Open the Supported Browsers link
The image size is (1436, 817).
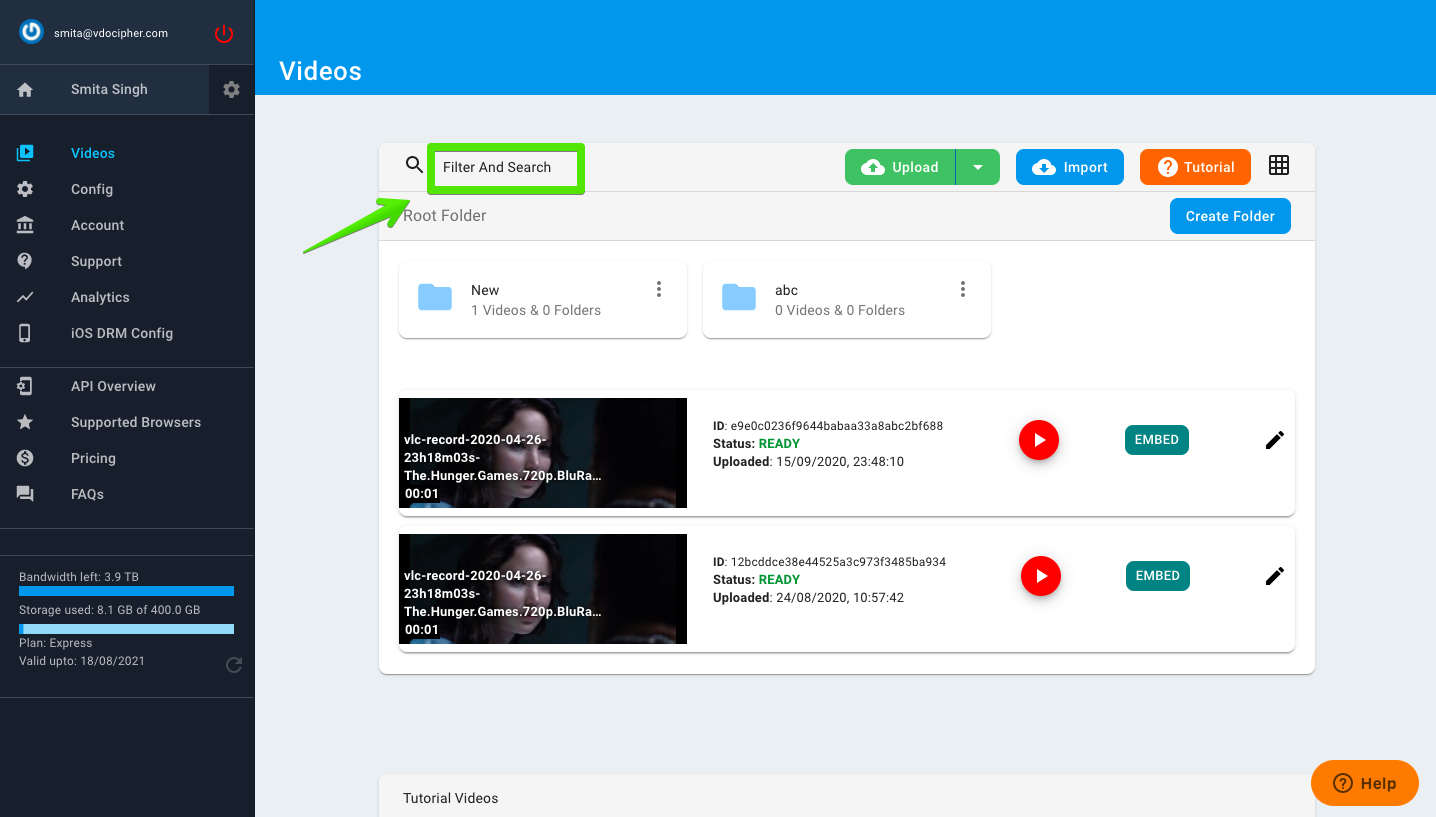click(136, 422)
